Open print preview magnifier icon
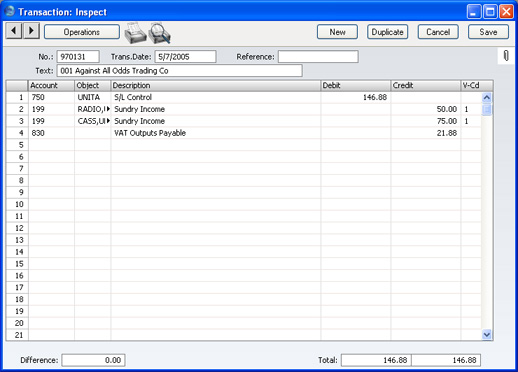The height and width of the screenshot is (372, 518). [x=160, y=33]
